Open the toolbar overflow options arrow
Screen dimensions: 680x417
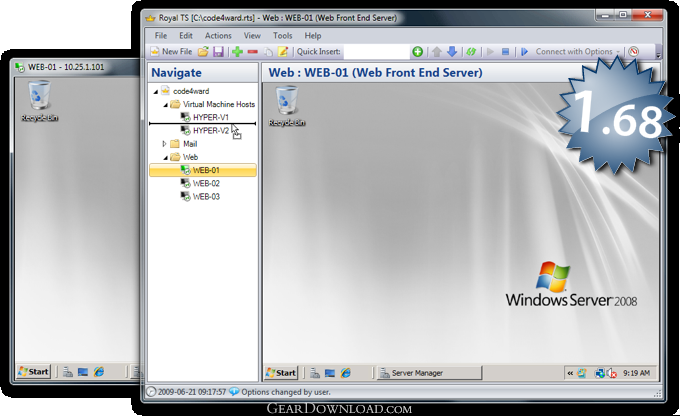coord(658,54)
